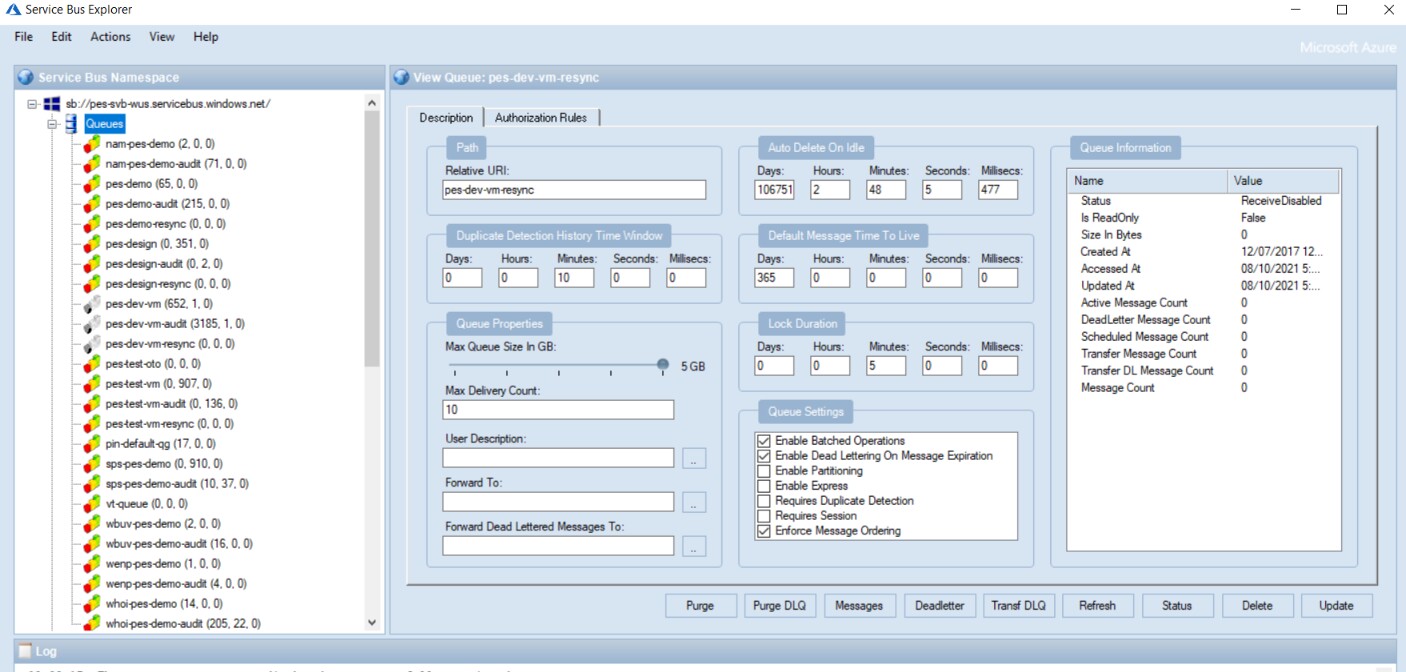The width and height of the screenshot is (1406, 672).
Task: Click the grey pes-dev-vm queue icon
Action: [91, 304]
